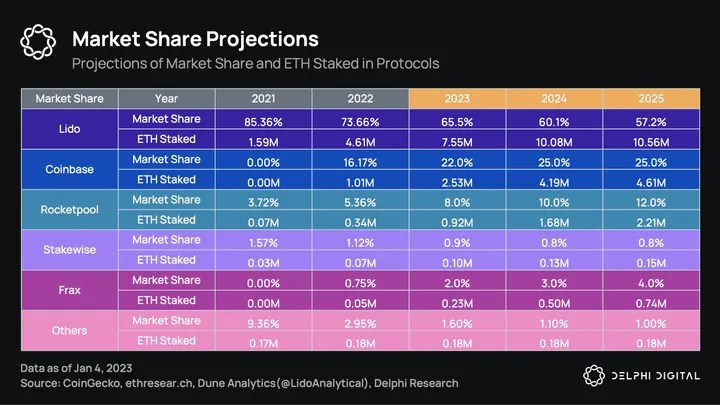Image resolution: width=720 pixels, height=405 pixels.
Task: Click Frax's 2024 ETH staked 0.50M cell
Action: pos(554,300)
